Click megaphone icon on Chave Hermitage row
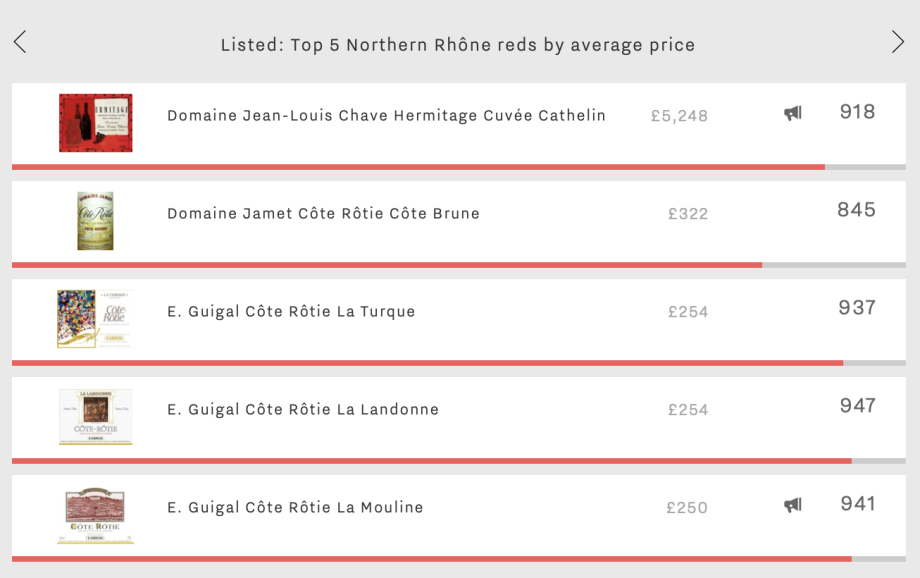920x578 pixels. tap(793, 113)
